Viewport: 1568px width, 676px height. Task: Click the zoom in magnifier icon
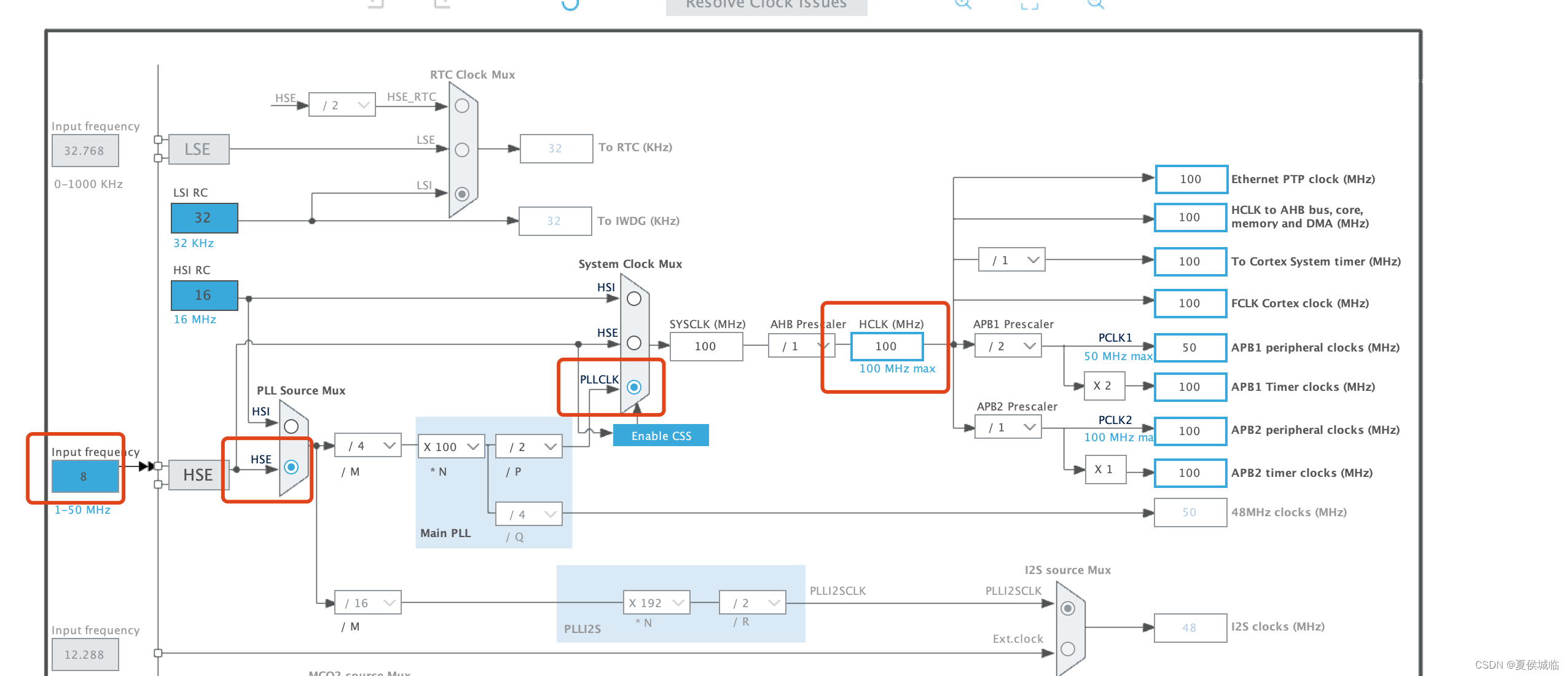963,4
